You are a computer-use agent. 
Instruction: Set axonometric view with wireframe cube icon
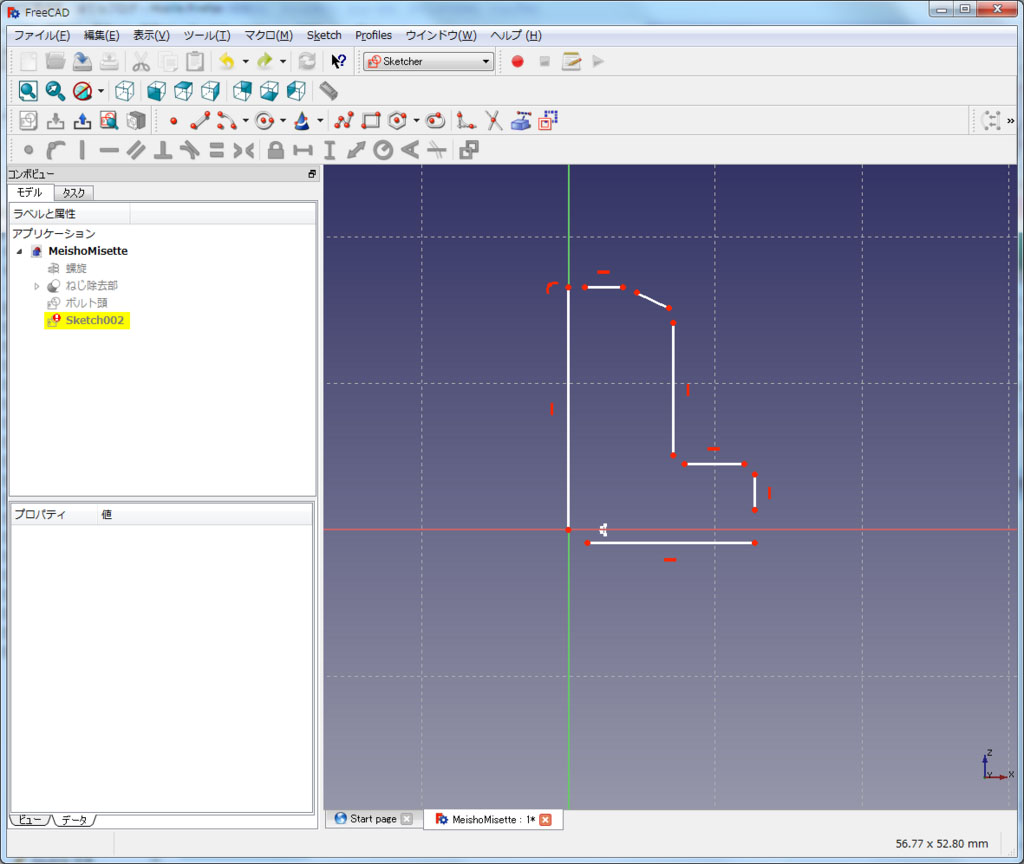pyautogui.click(x=125, y=91)
